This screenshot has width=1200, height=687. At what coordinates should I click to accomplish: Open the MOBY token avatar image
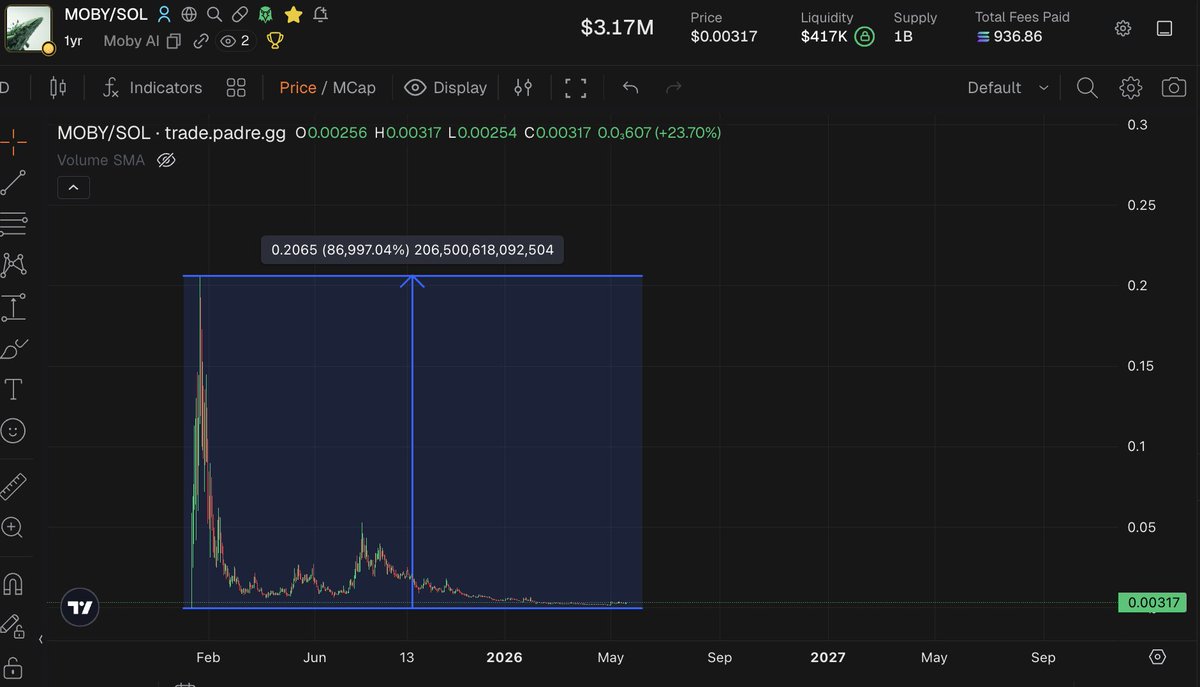pyautogui.click(x=28, y=28)
